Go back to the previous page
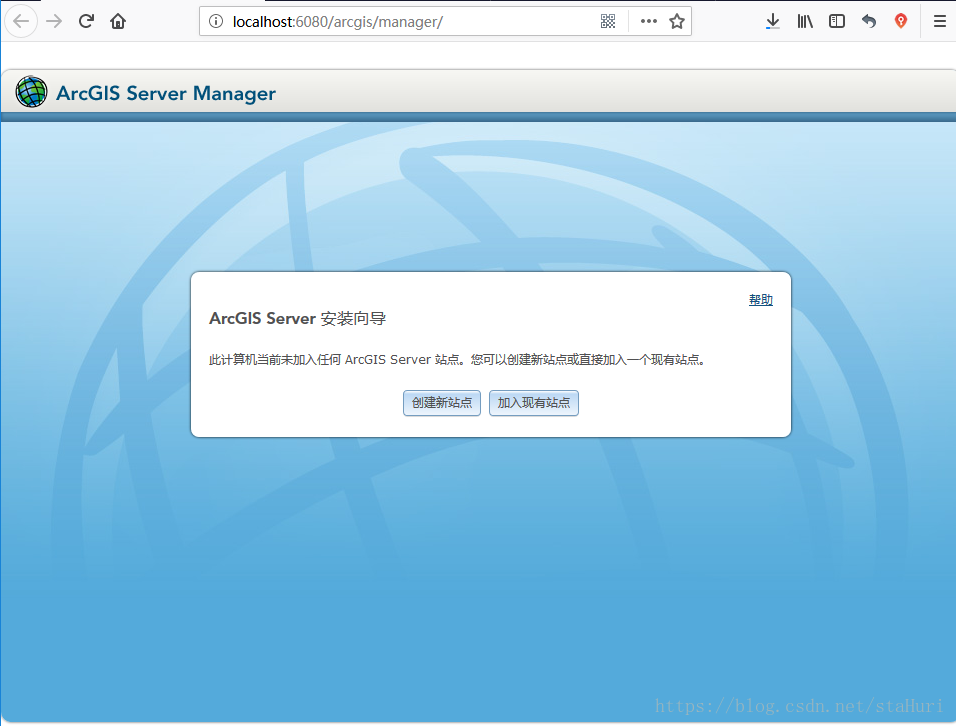Viewport: 956px width, 726px height. (21, 21)
